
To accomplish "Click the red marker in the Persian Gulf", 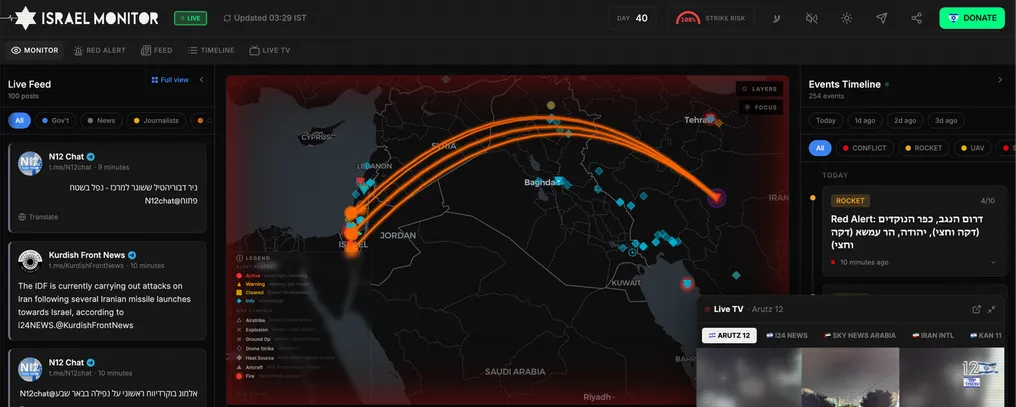I will 687,283.
